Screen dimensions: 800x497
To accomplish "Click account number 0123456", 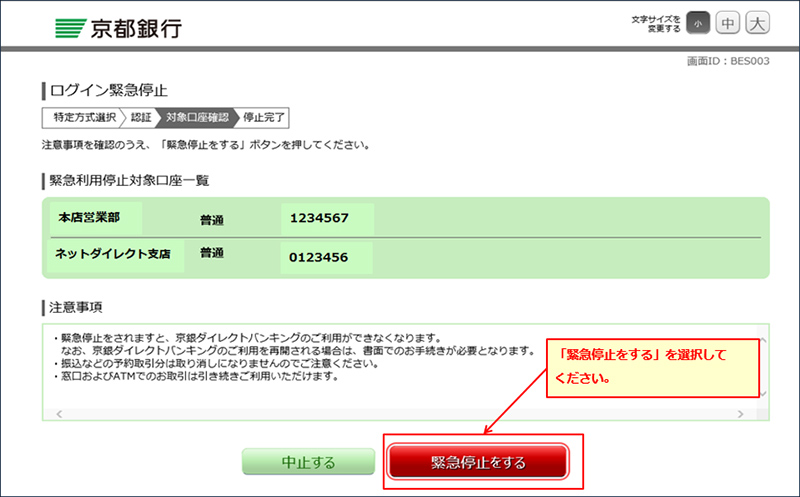I will tap(318, 257).
